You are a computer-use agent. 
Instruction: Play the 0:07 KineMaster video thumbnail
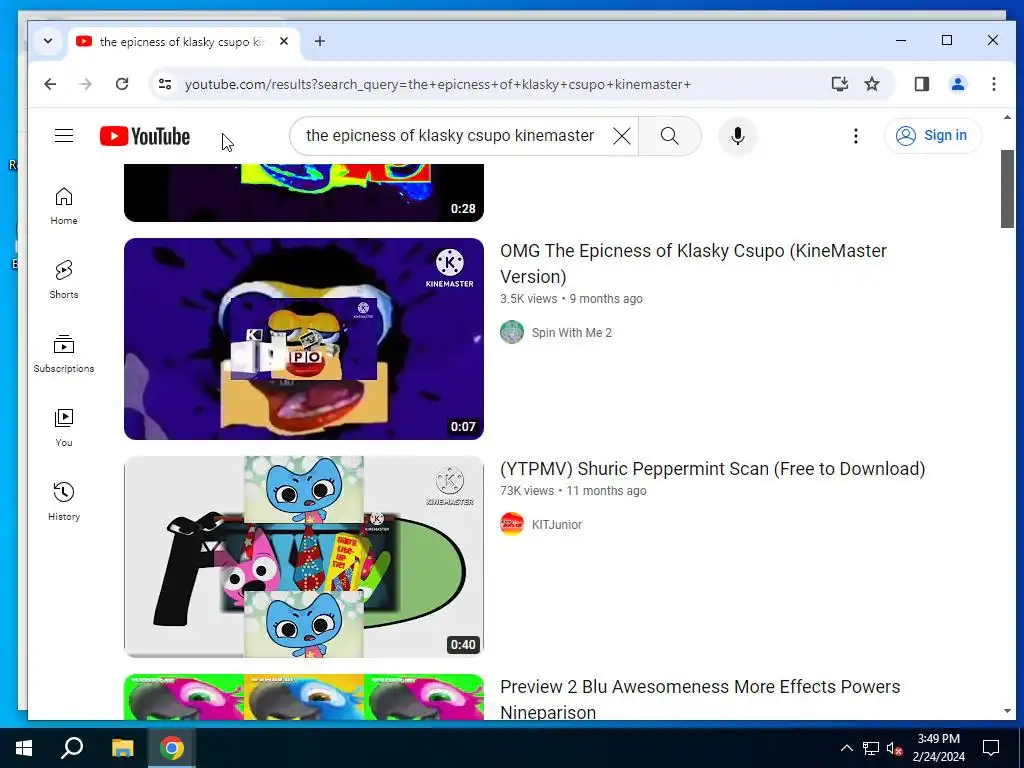tap(304, 338)
